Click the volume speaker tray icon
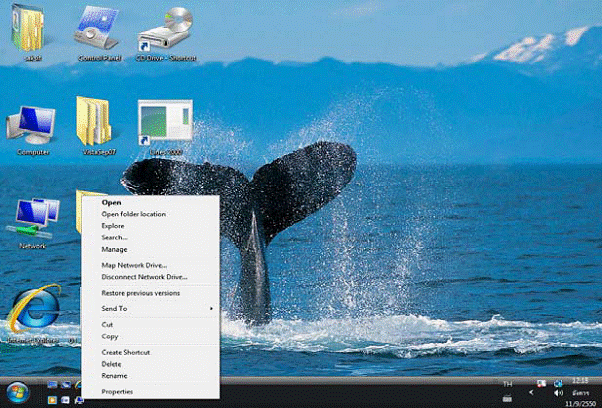Screen dimensions: 602x408 559,393
